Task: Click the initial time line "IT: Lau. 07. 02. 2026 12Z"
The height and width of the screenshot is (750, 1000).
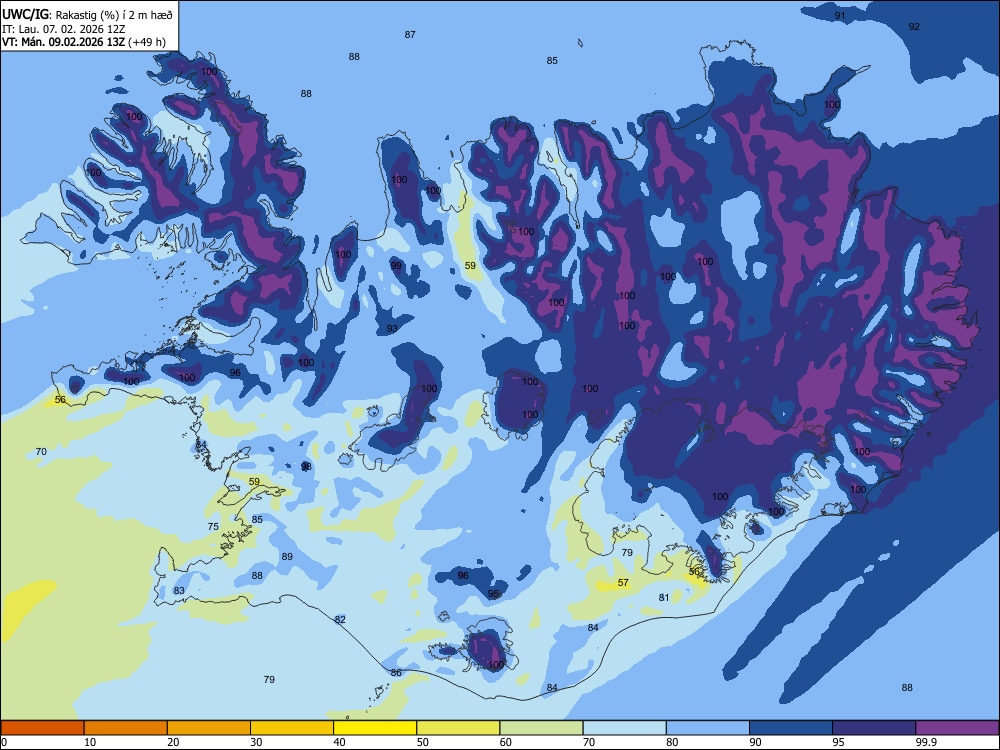Action: point(64,29)
